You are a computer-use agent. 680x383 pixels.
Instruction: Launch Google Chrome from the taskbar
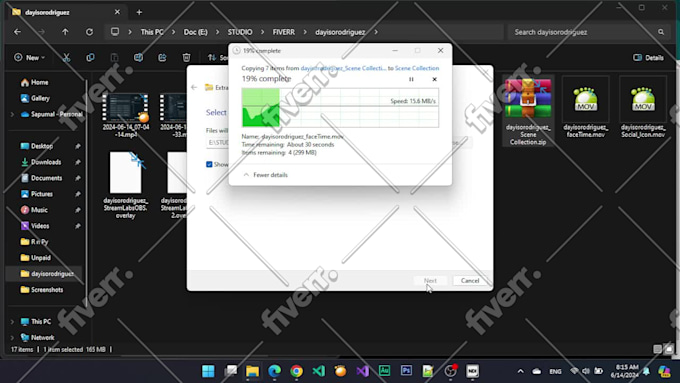tap(297, 371)
